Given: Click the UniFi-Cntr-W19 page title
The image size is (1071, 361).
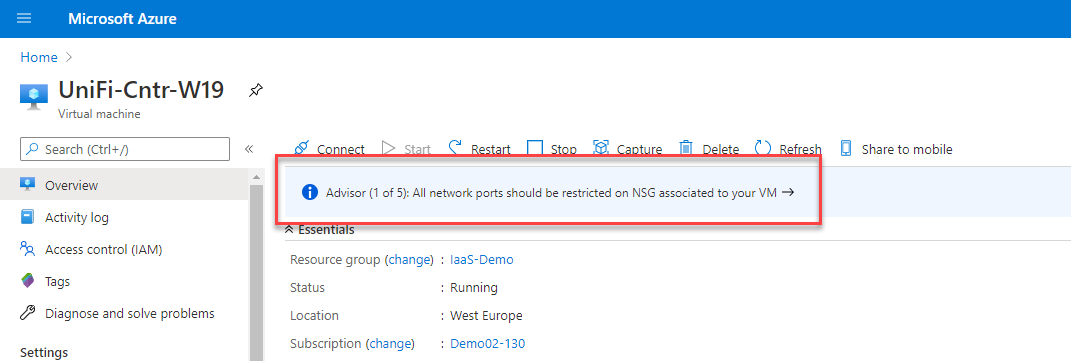Looking at the screenshot, I should click(141, 89).
